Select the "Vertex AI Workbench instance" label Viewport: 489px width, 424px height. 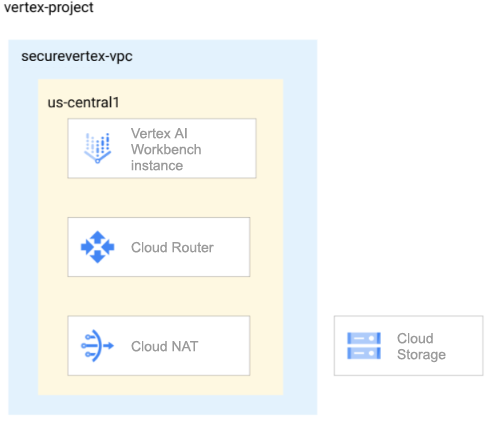[166, 149]
